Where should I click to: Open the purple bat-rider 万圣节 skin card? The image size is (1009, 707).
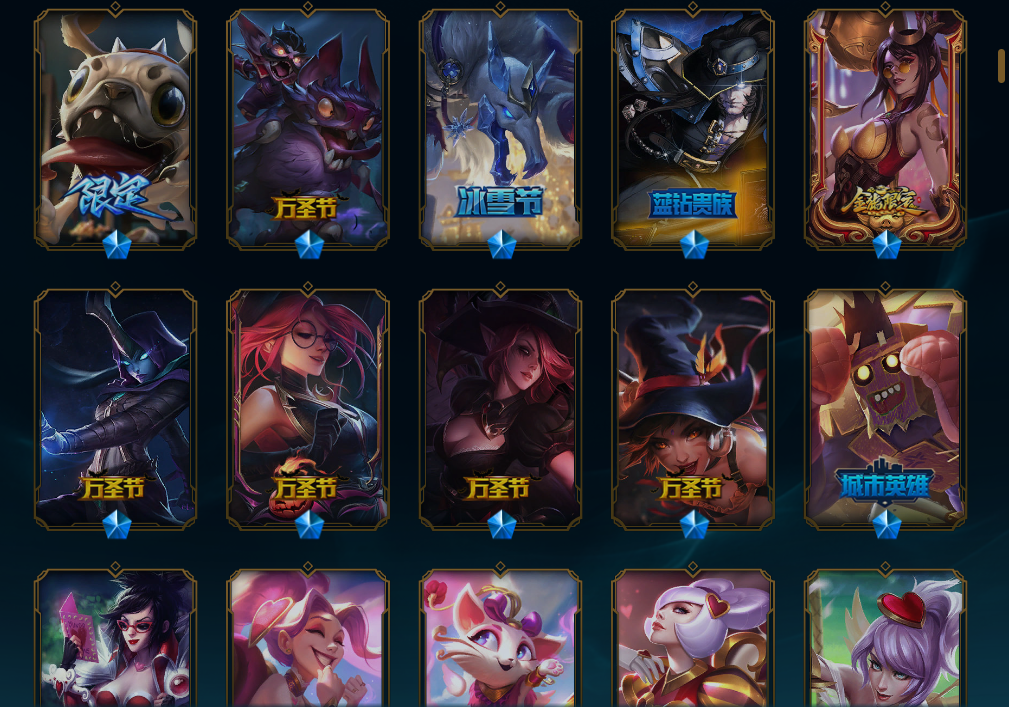click(x=308, y=129)
